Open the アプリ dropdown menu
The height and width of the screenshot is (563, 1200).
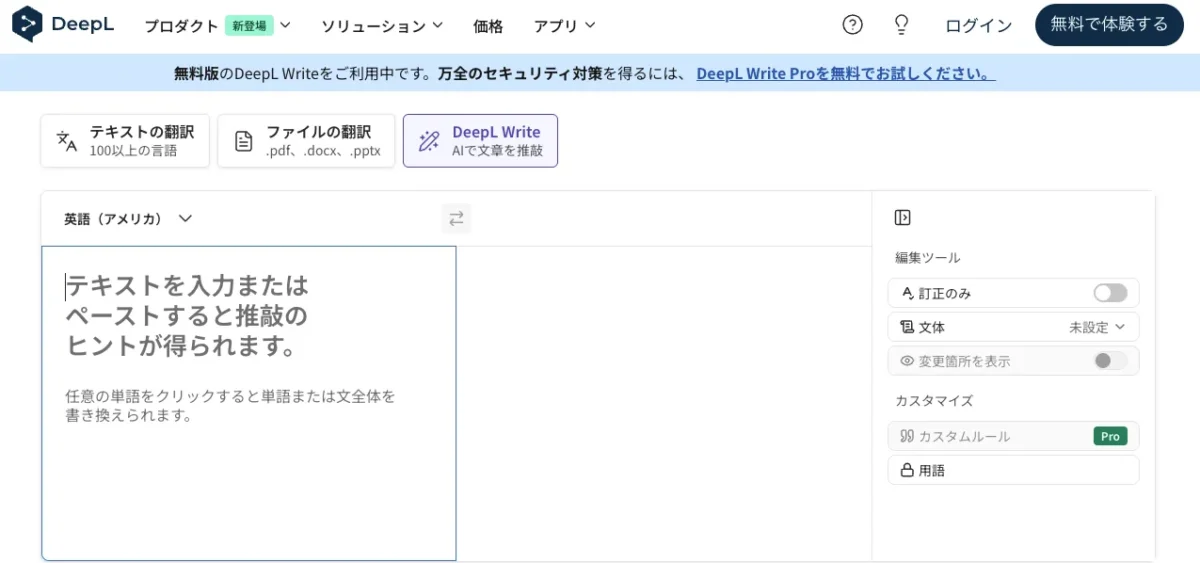[x=564, y=26]
